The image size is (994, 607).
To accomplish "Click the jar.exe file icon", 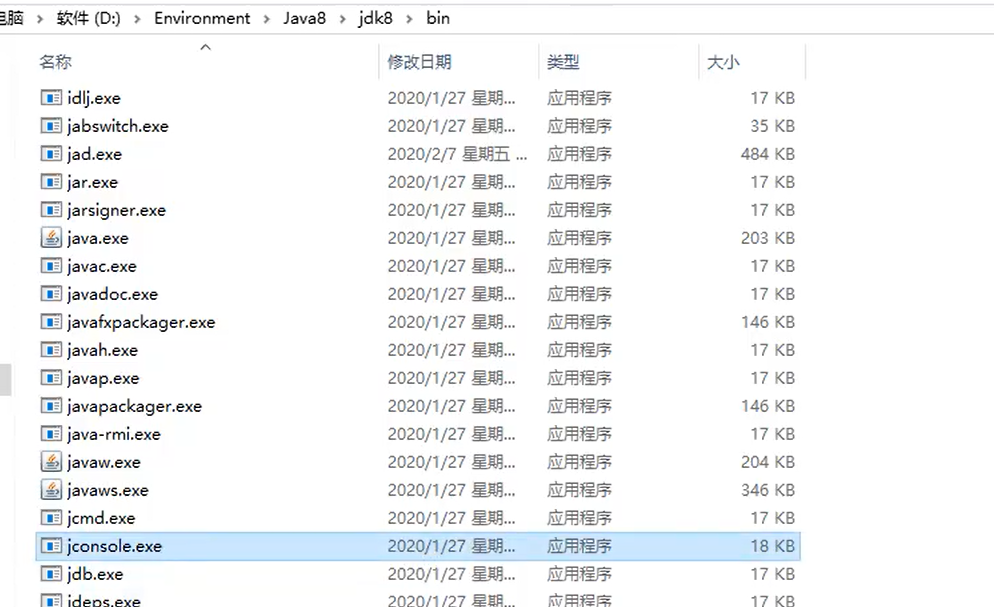I will [51, 182].
